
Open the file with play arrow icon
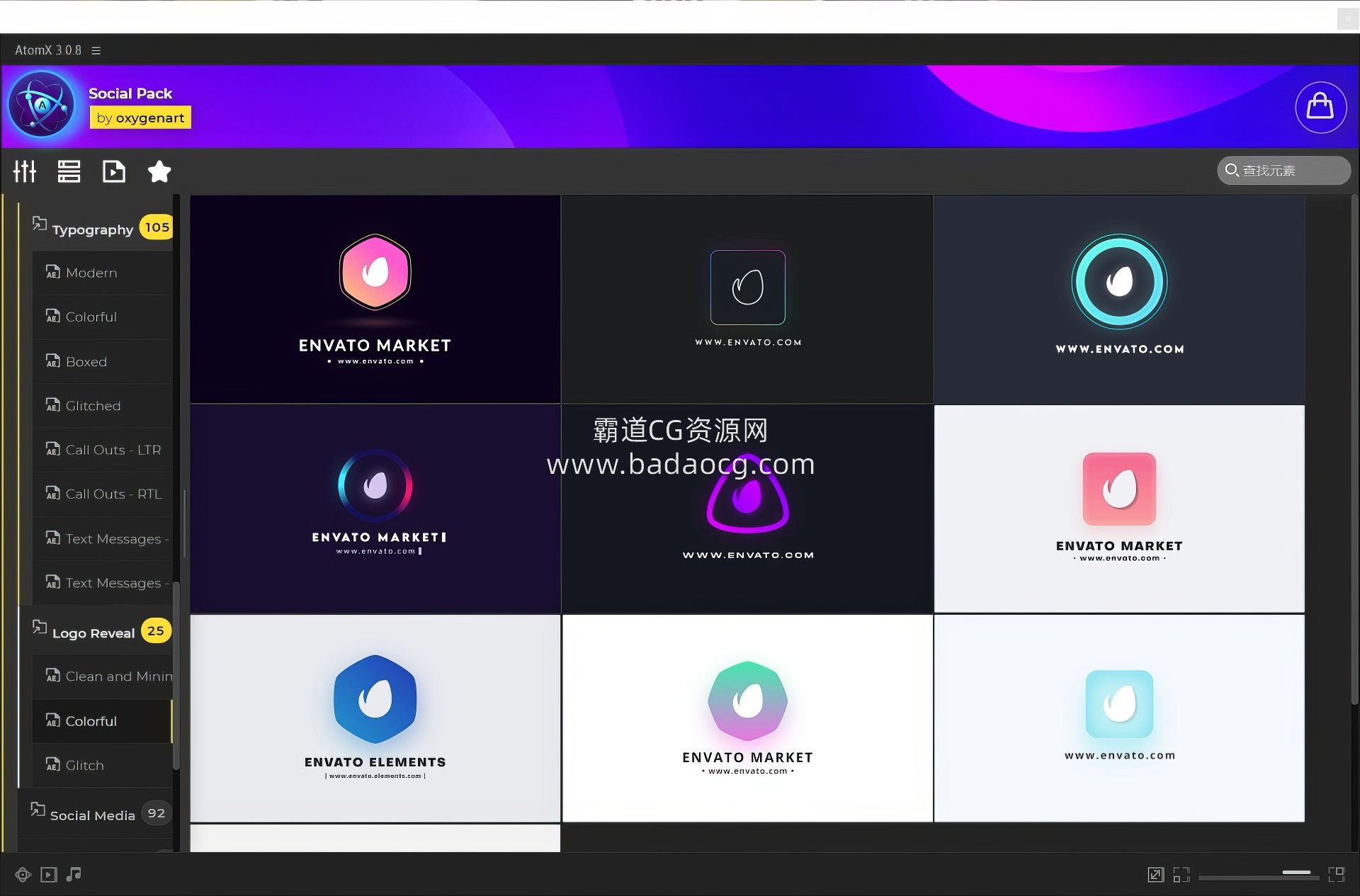(113, 171)
